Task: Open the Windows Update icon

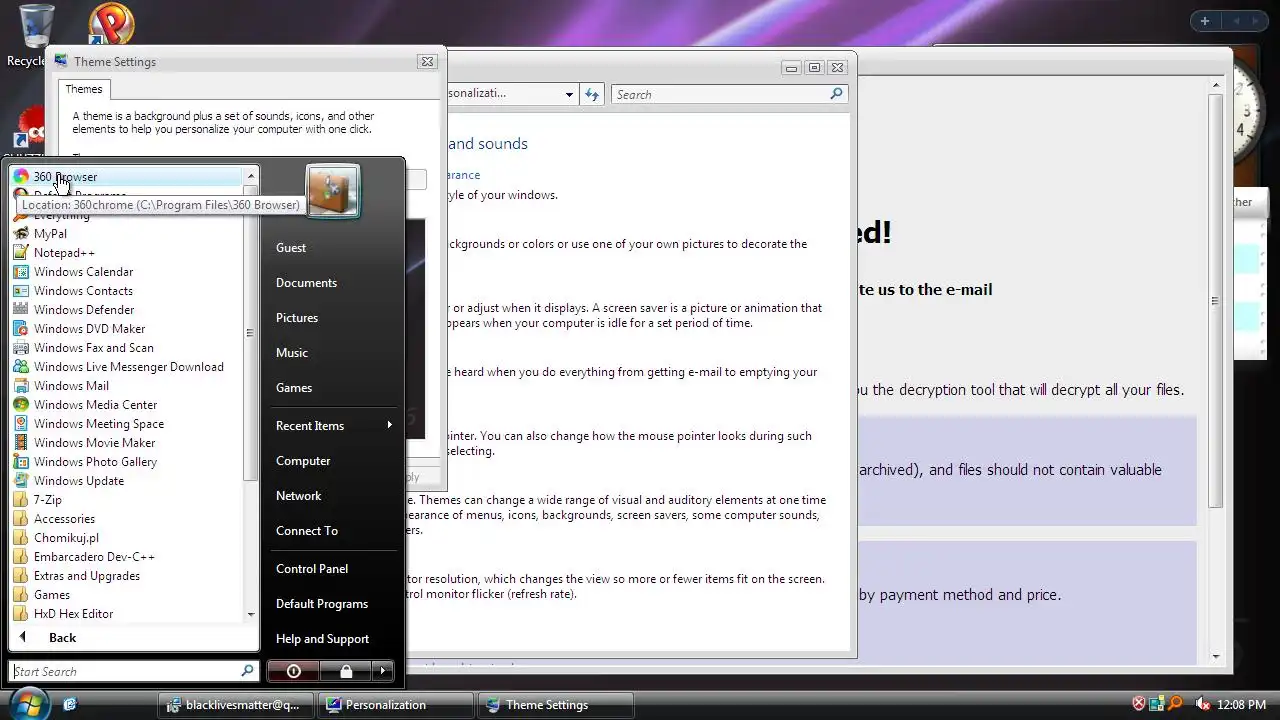Action: [21, 481]
